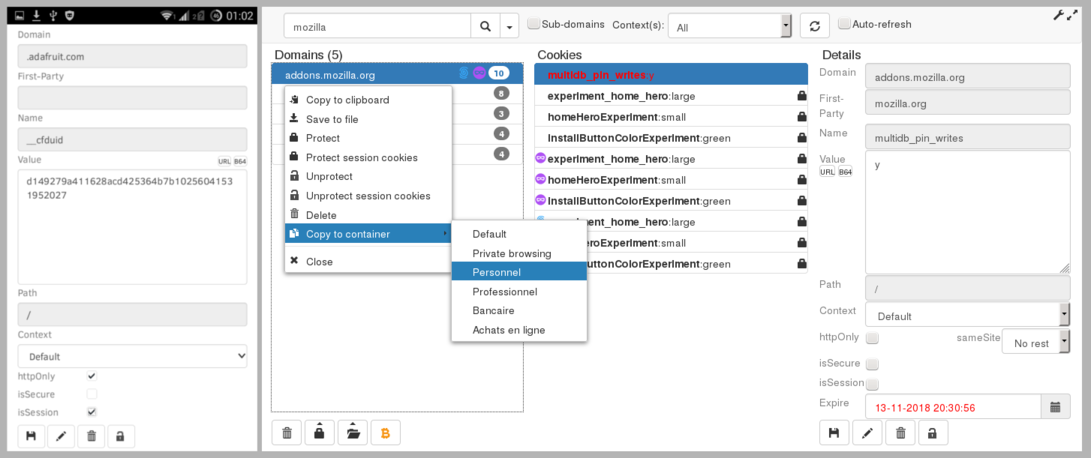Click the orange Bitcoin donate button
Image resolution: width=1091 pixels, height=458 pixels.
pos(385,433)
